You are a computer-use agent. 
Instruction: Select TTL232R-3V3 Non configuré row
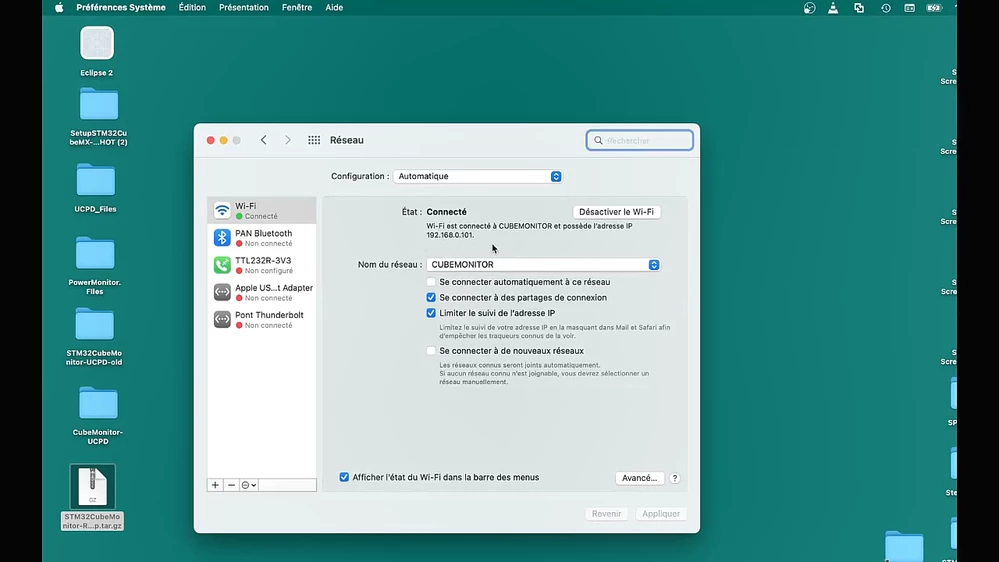click(x=262, y=265)
